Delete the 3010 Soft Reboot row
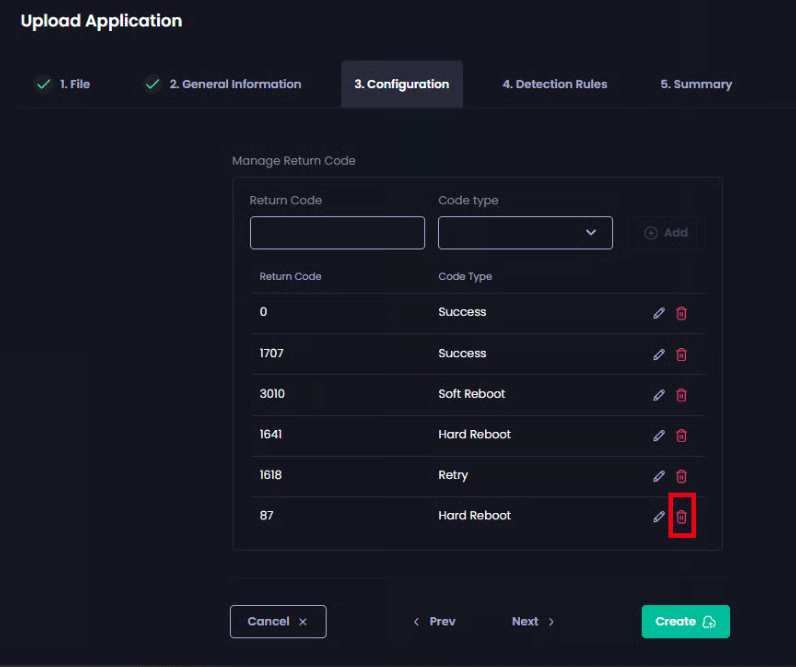The width and height of the screenshot is (796, 667). pos(681,395)
